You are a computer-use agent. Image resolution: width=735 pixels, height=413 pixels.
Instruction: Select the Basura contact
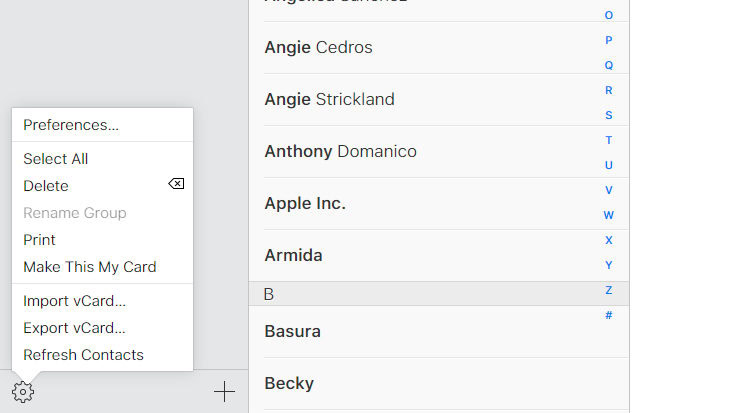(292, 331)
